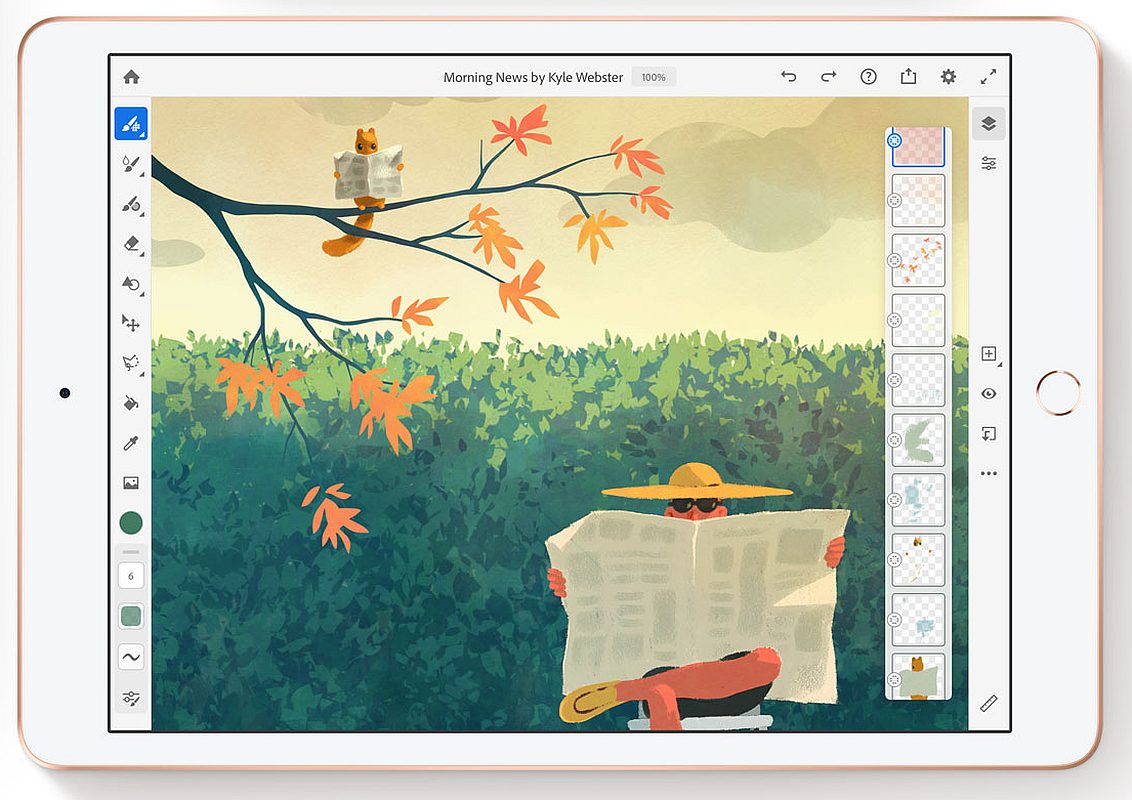Viewport: 1132px width, 800px height.
Task: Toggle layer visibility with the eye icon
Action: tap(989, 394)
